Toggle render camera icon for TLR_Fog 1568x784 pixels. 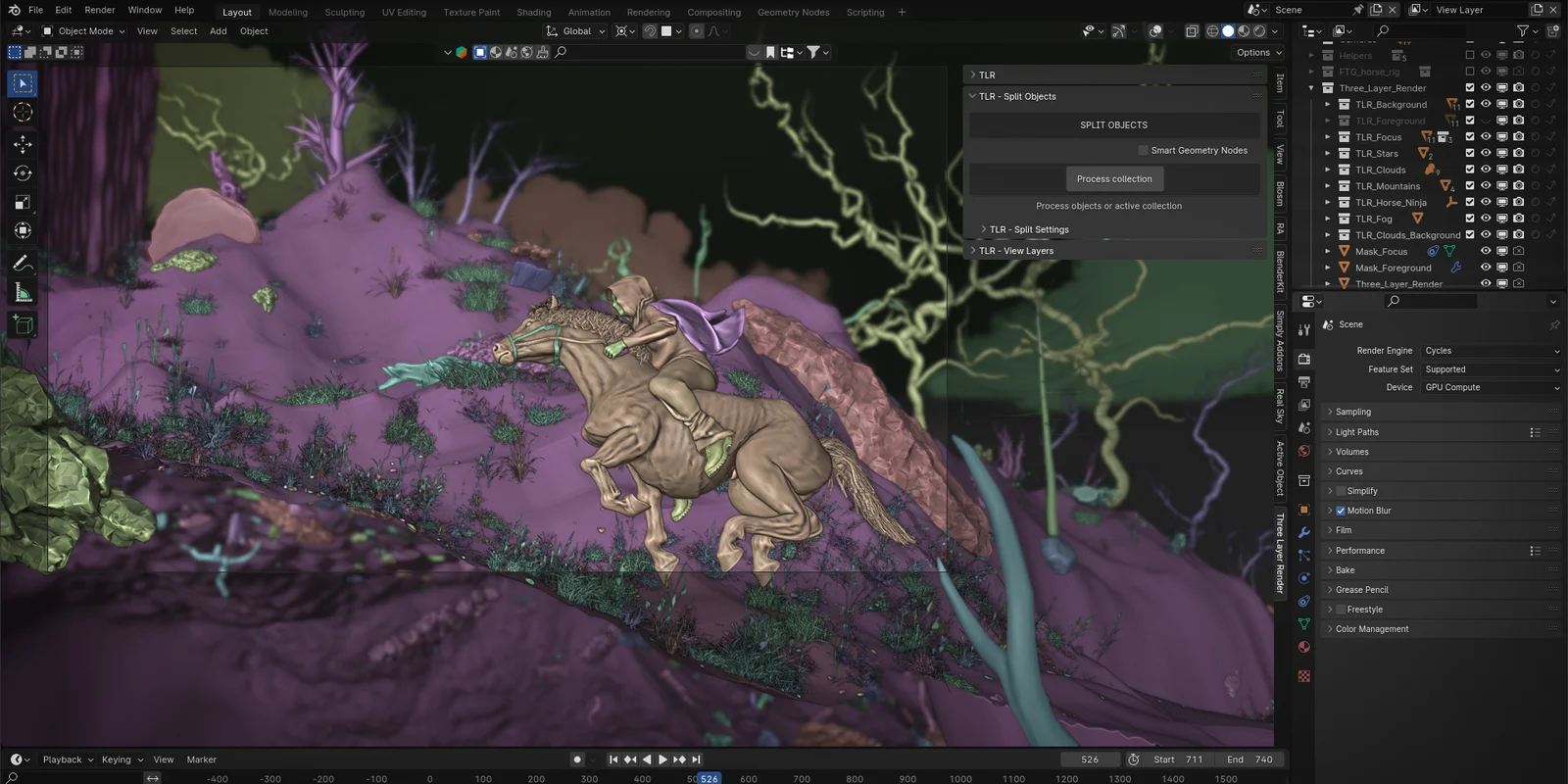pyautogui.click(x=1518, y=219)
